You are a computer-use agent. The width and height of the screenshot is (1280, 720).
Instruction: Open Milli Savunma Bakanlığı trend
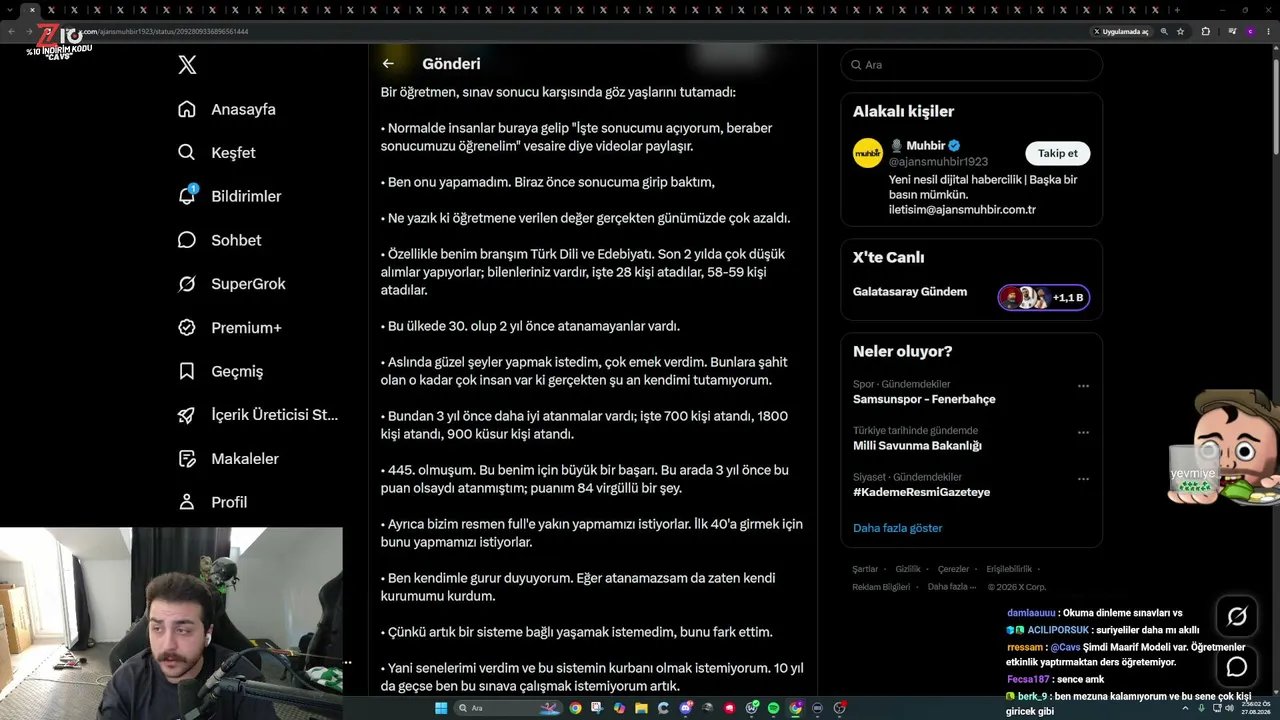pos(917,446)
